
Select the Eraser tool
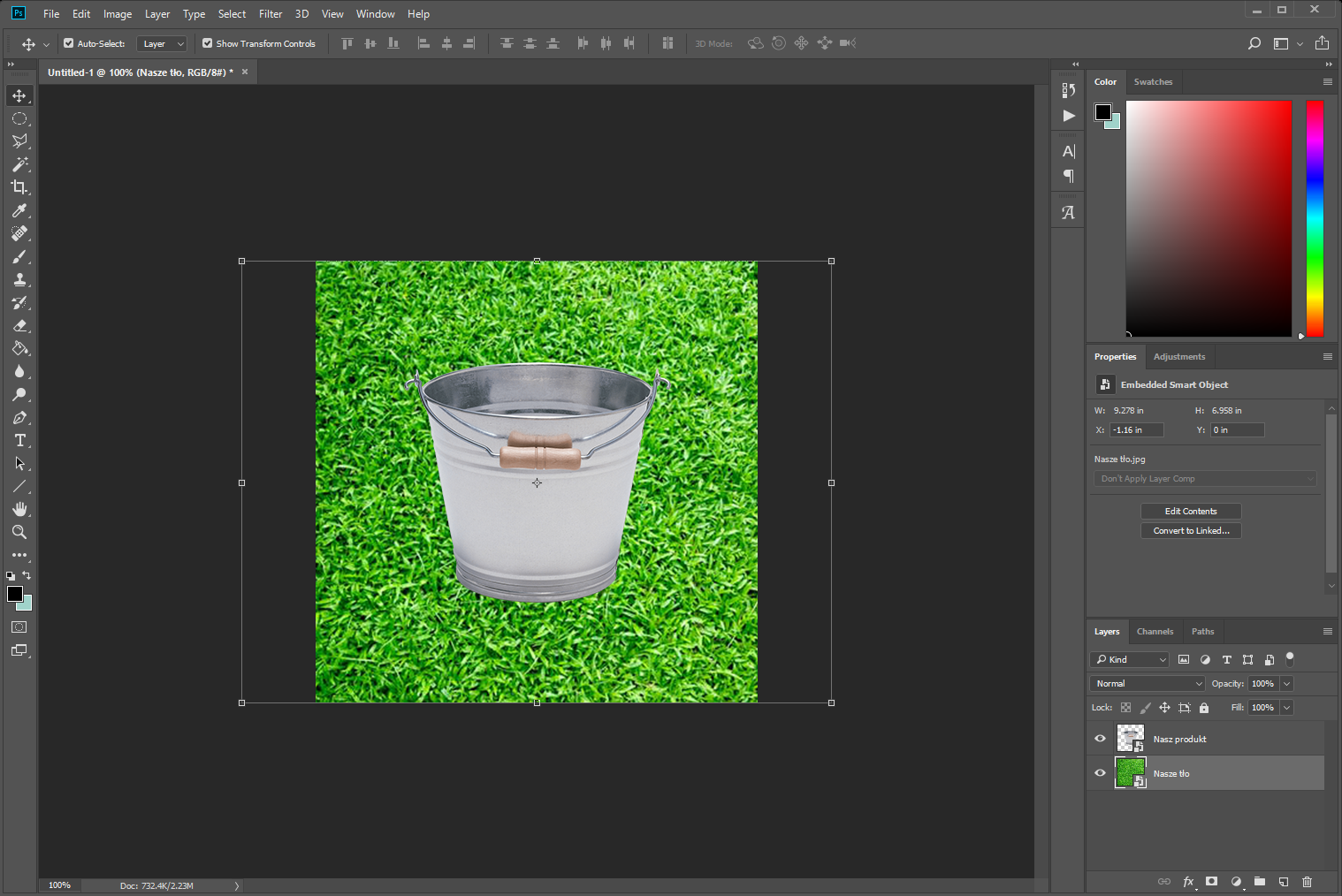click(x=19, y=325)
